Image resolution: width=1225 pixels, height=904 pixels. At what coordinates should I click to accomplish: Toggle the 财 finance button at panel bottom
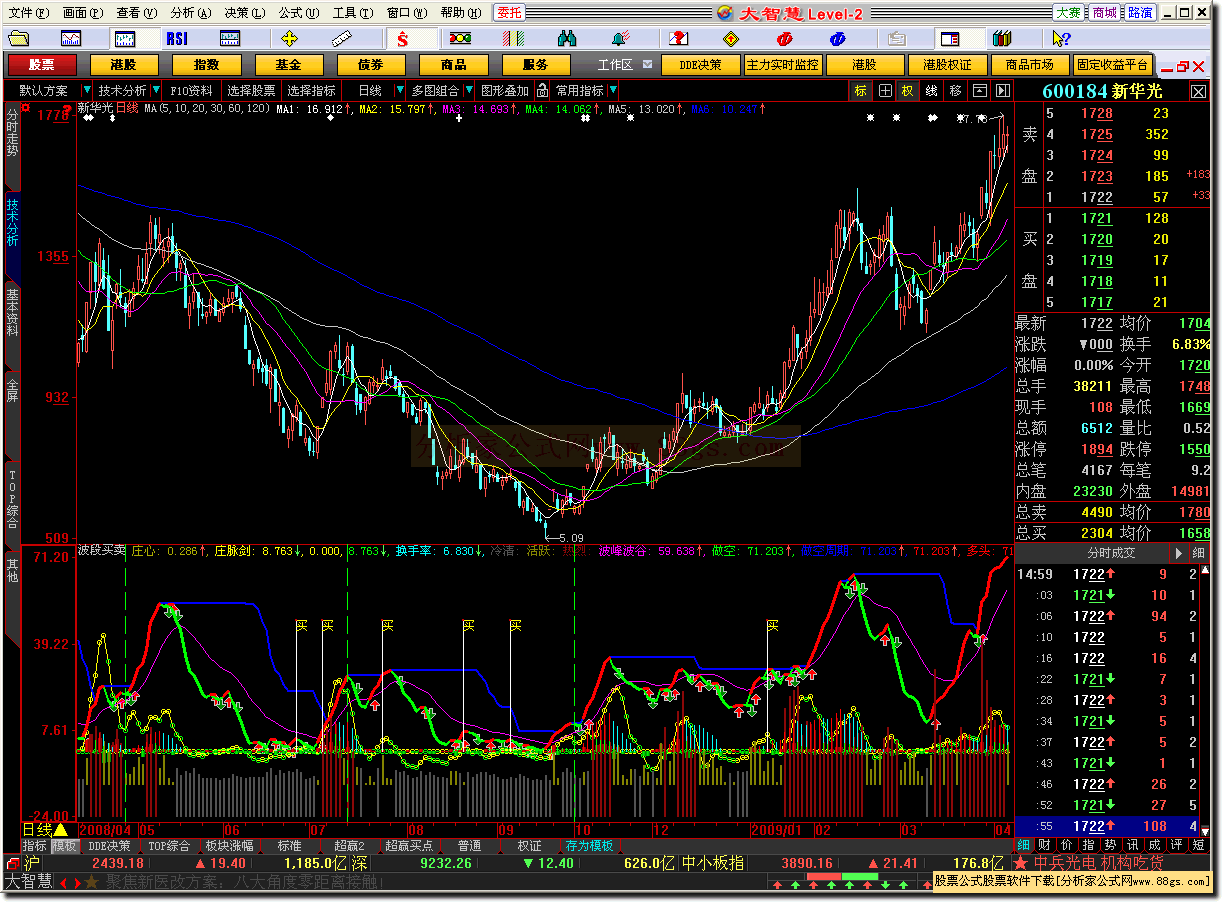1044,845
